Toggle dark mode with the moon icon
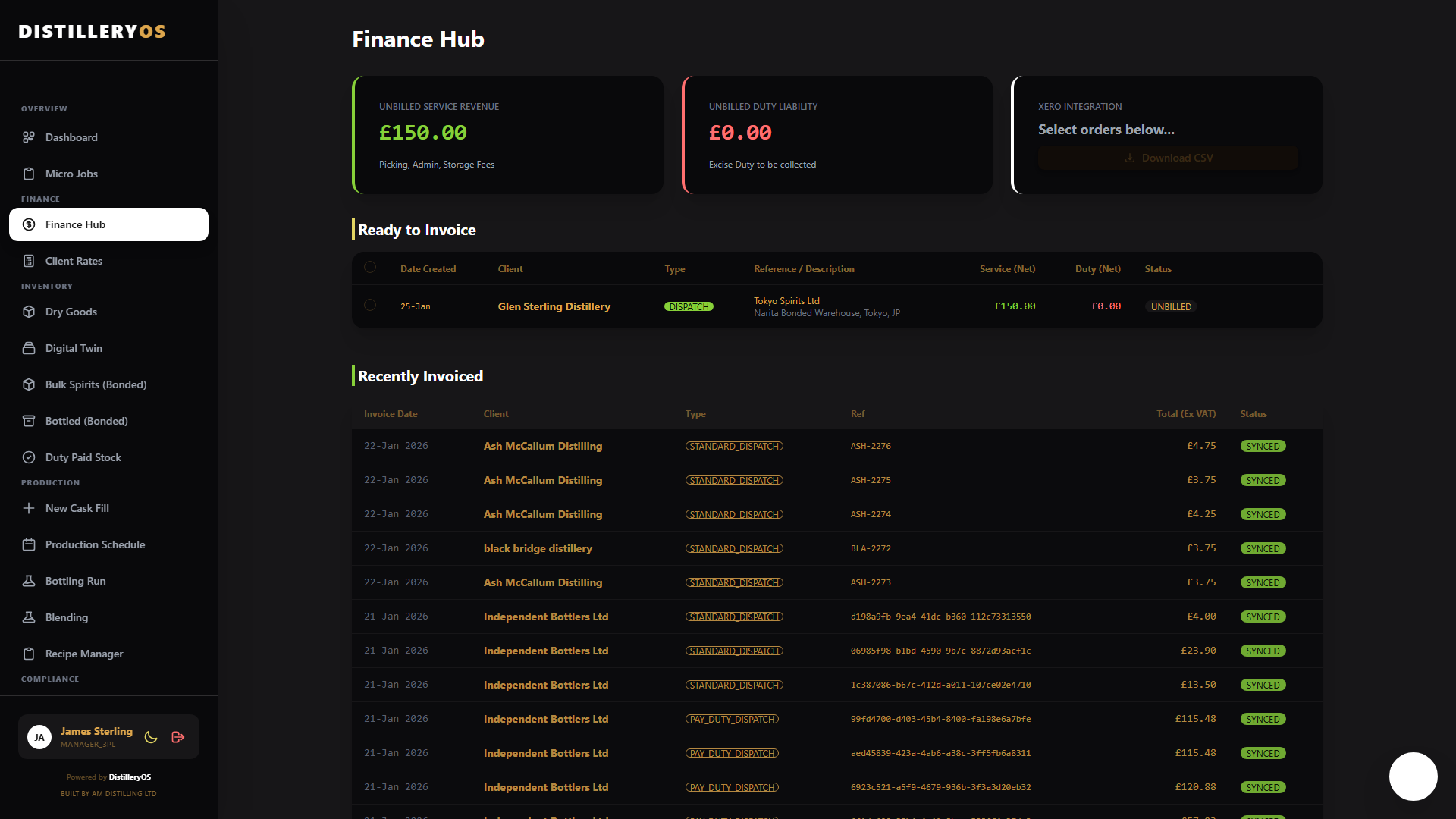The height and width of the screenshot is (819, 1456). (x=151, y=737)
